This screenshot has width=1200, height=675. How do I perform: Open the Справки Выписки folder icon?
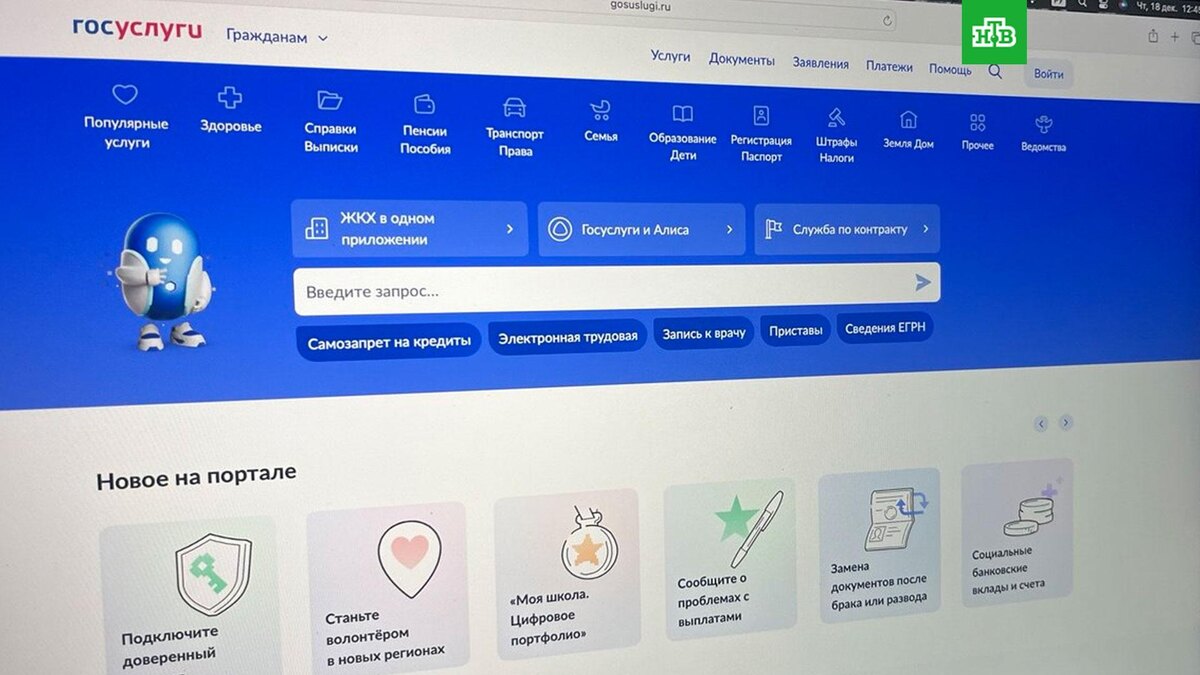point(330,100)
